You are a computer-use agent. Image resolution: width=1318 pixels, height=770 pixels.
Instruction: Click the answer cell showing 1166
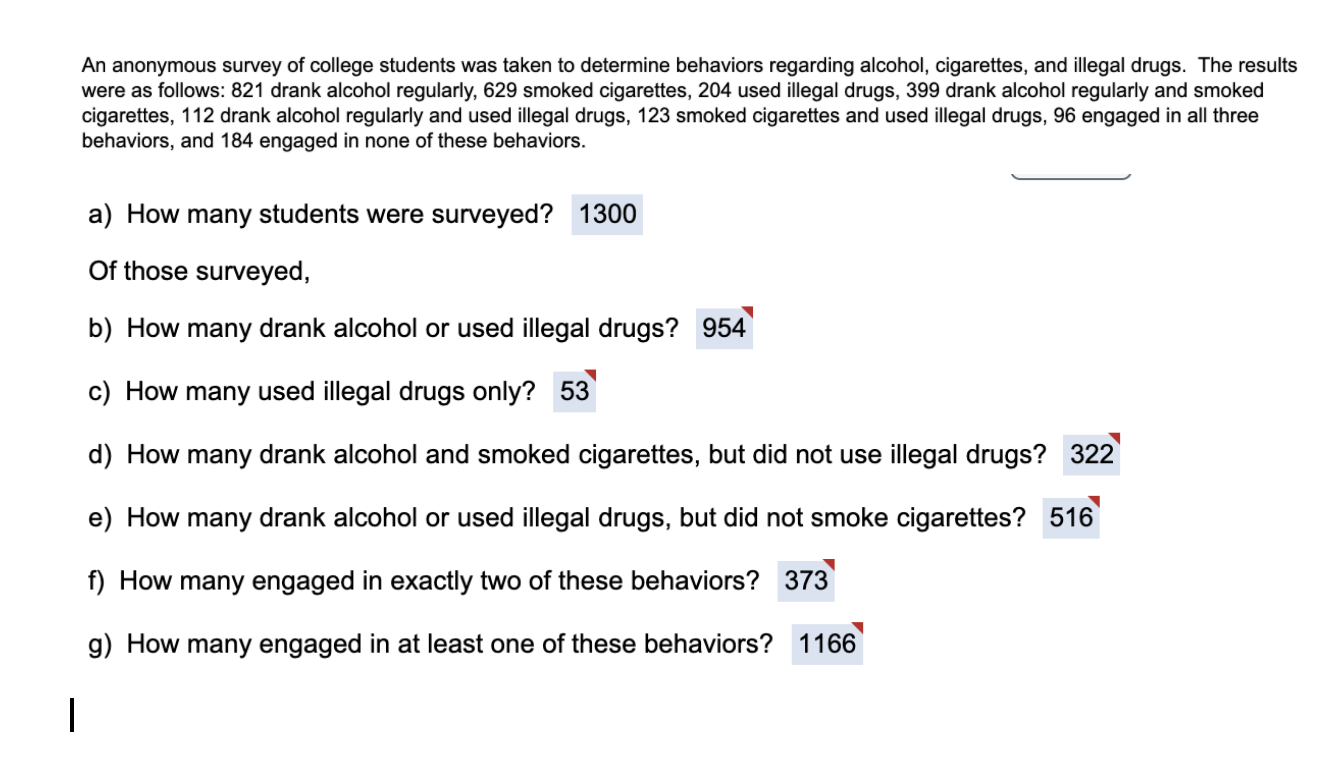(x=828, y=643)
